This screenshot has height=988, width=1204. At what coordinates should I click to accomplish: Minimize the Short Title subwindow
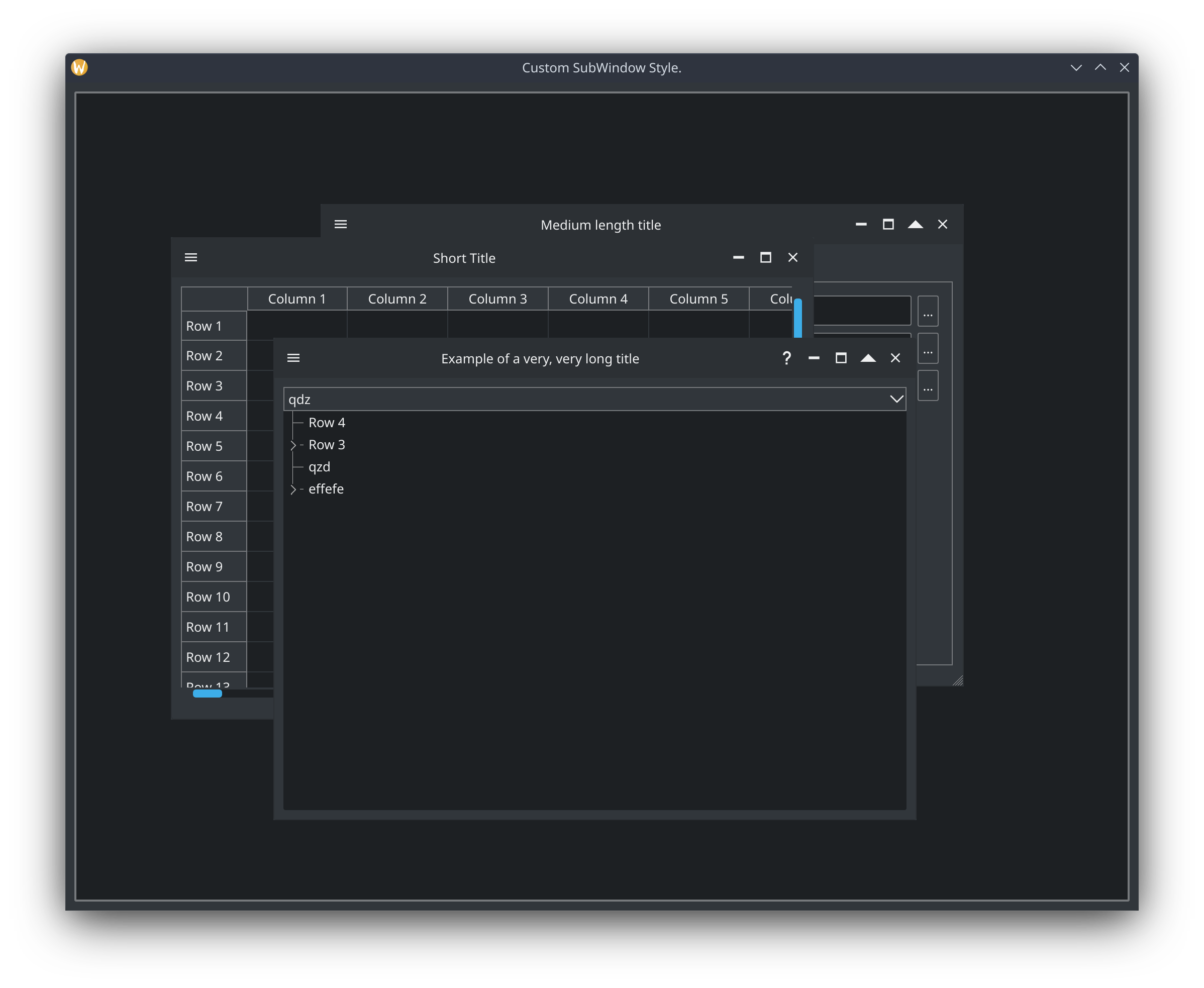coord(739,258)
